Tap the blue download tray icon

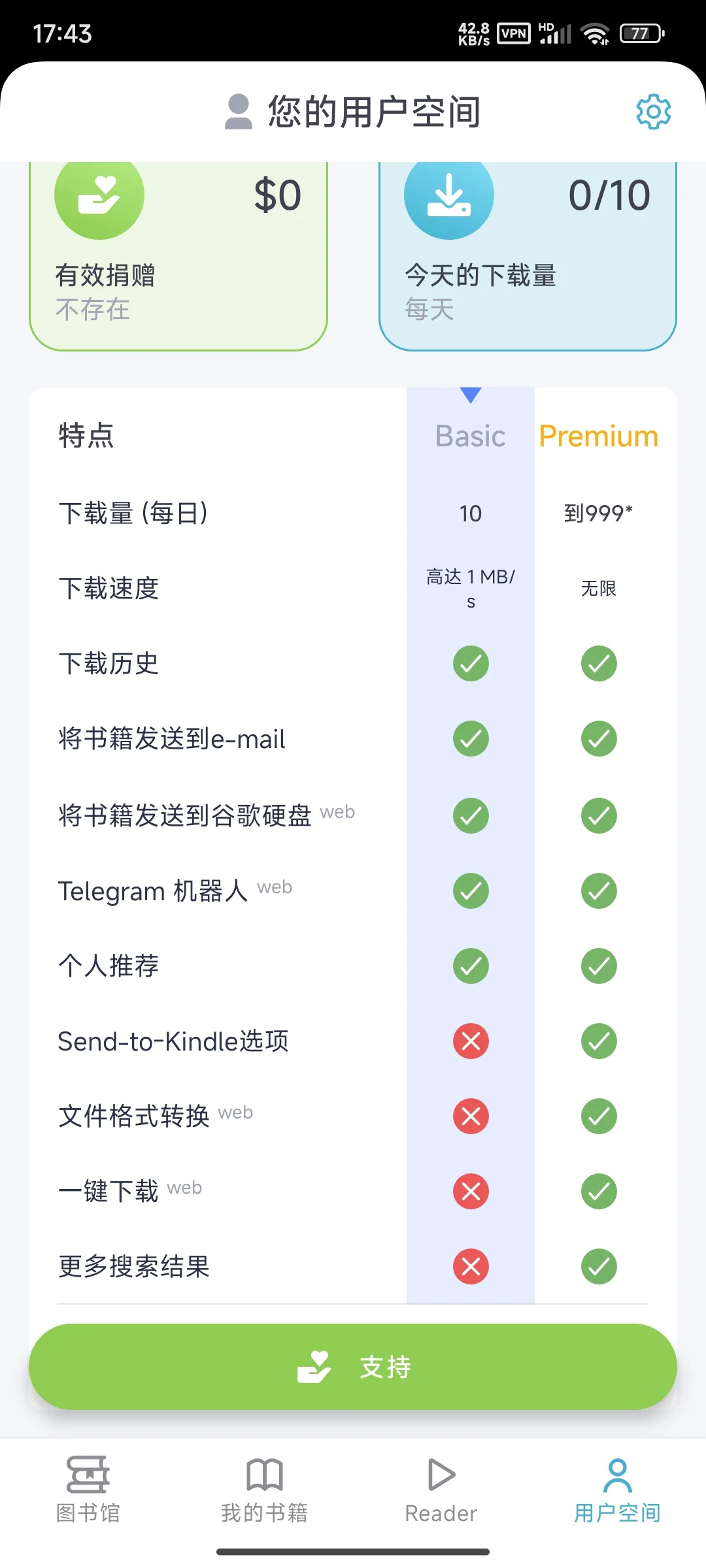pos(449,195)
